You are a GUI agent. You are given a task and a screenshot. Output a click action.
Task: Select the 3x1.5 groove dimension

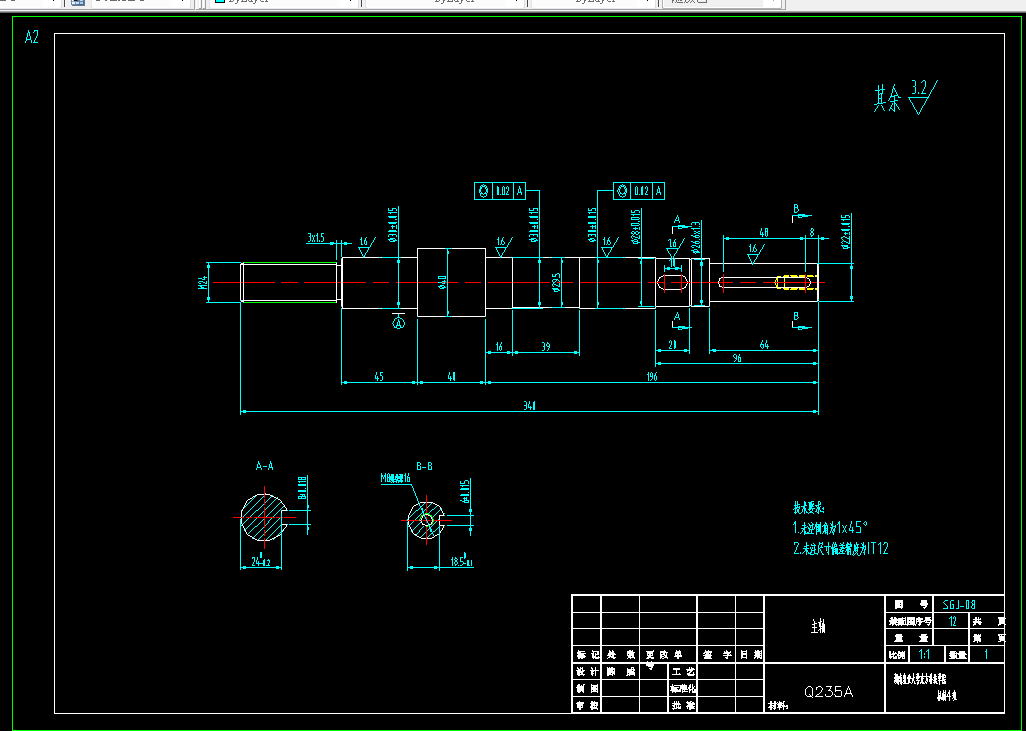tap(316, 238)
